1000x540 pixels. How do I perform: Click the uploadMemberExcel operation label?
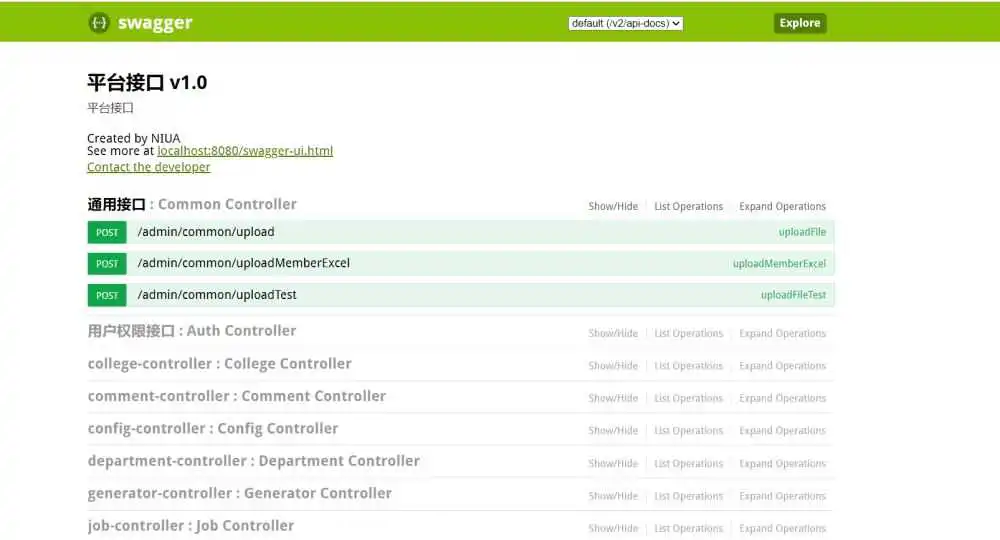[x=779, y=263]
